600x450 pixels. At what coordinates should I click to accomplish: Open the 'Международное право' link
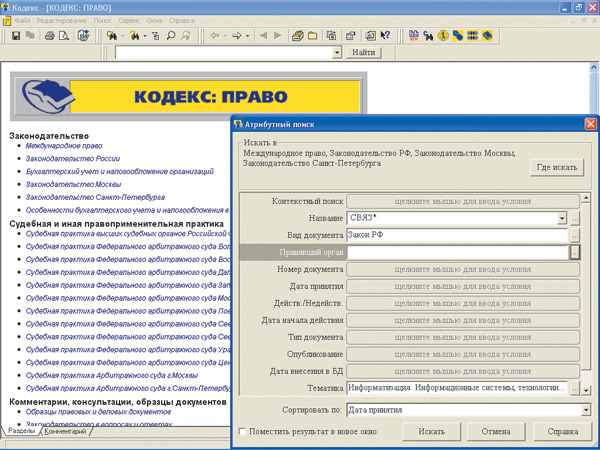pyautogui.click(x=64, y=146)
